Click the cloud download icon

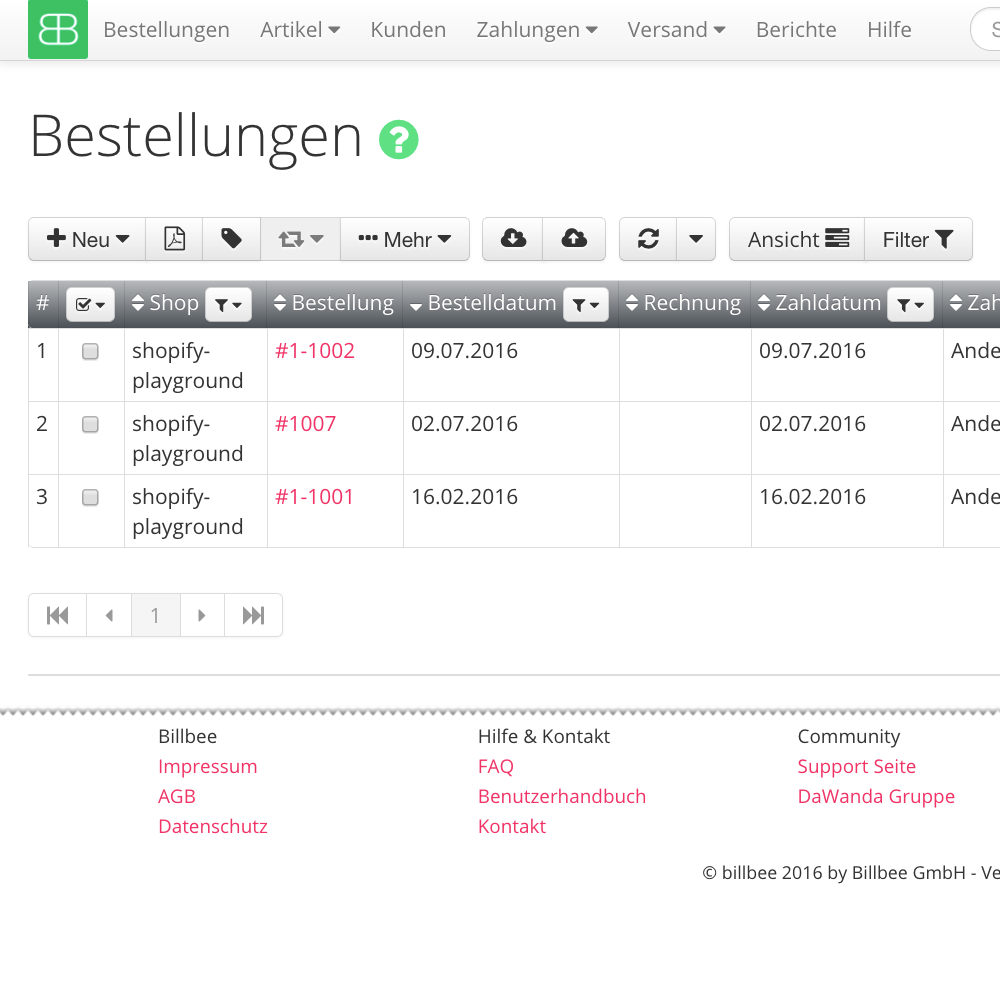(513, 239)
